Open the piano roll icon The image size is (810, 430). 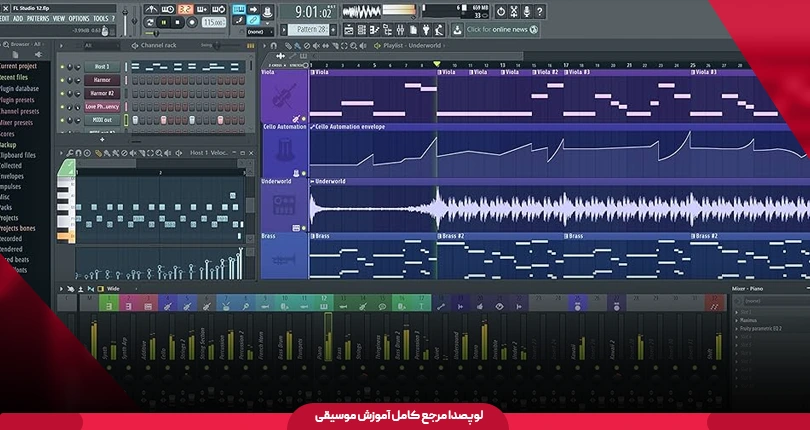pyautogui.click(x=375, y=30)
